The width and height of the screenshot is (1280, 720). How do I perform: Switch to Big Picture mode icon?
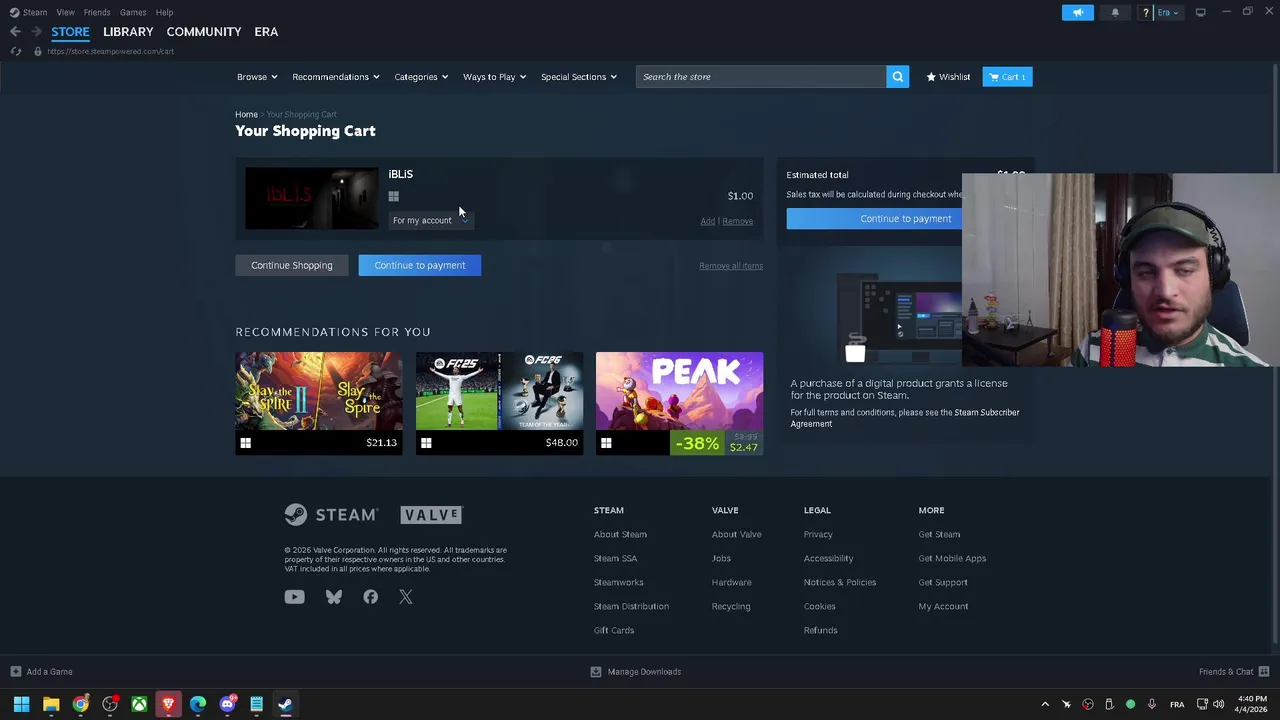[1200, 12]
